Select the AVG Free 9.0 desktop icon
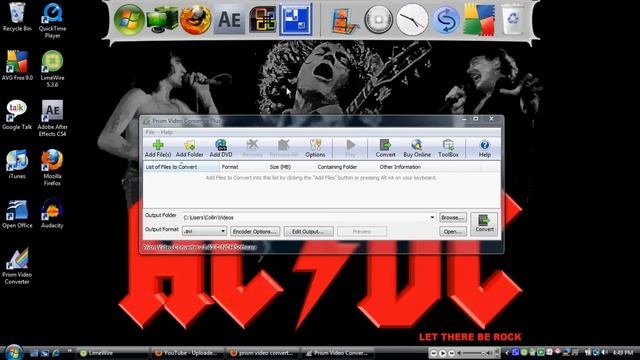This screenshot has width=640, height=360. [17, 65]
